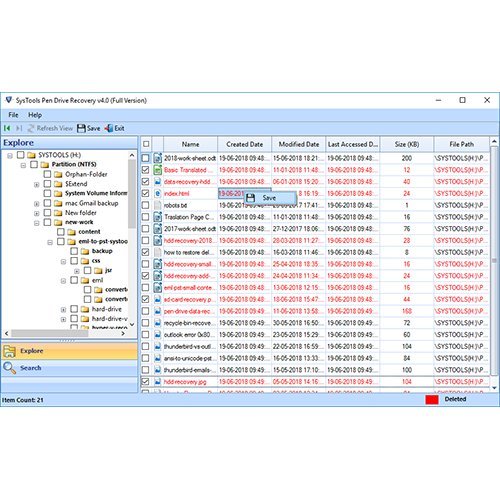Uncheck the Basic Translated row checkbox
This screenshot has height=500, width=500.
click(x=146, y=170)
